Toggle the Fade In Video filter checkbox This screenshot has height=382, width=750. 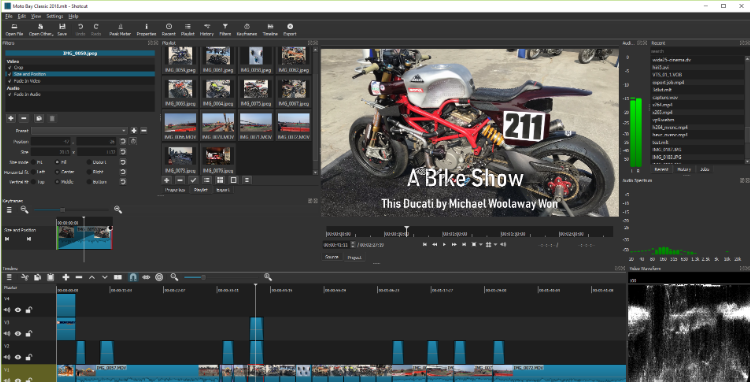pyautogui.click(x=10, y=81)
